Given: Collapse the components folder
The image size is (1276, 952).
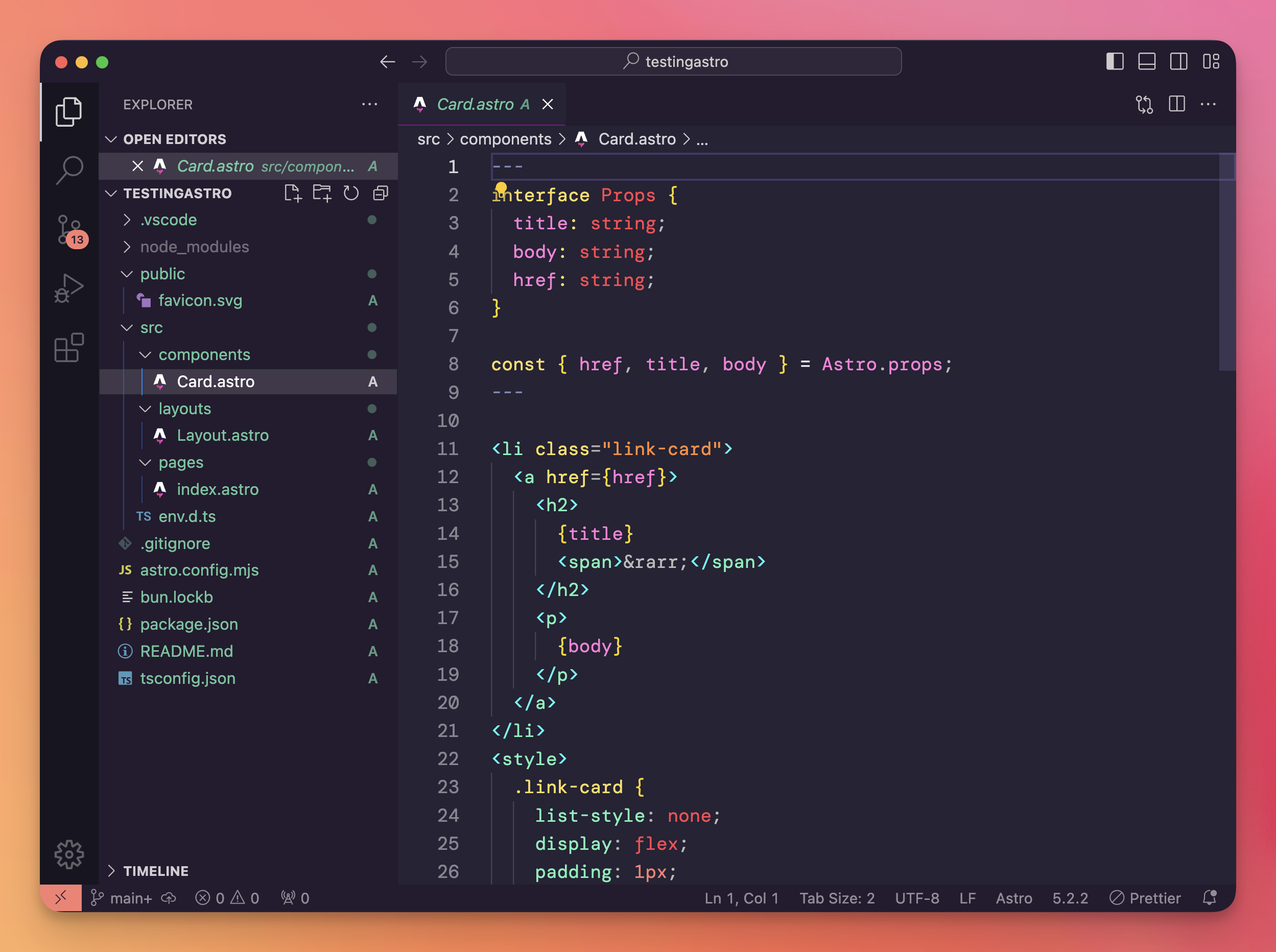Looking at the screenshot, I should pyautogui.click(x=204, y=354).
